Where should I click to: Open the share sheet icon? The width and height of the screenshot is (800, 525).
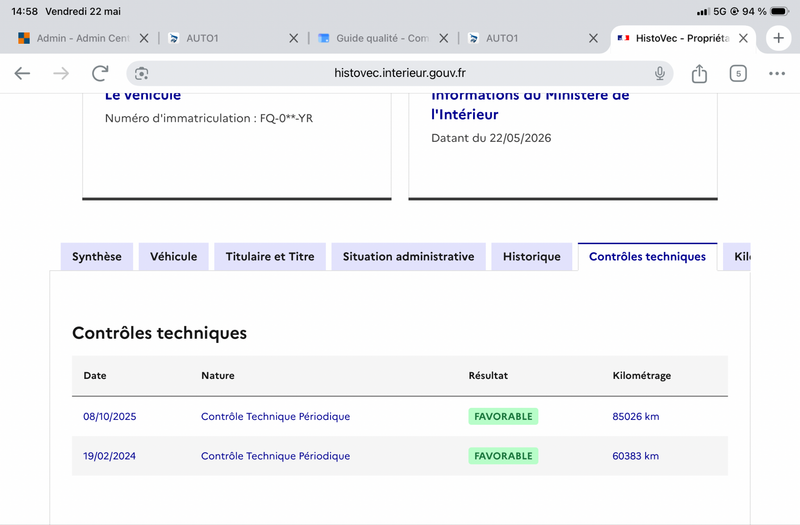pos(699,73)
